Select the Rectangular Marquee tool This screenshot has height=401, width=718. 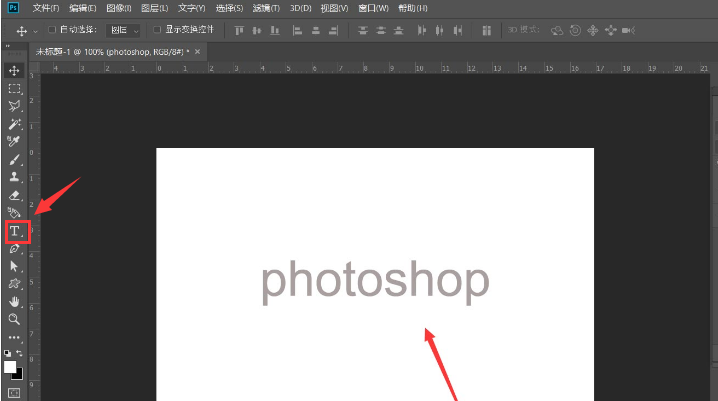(14, 89)
